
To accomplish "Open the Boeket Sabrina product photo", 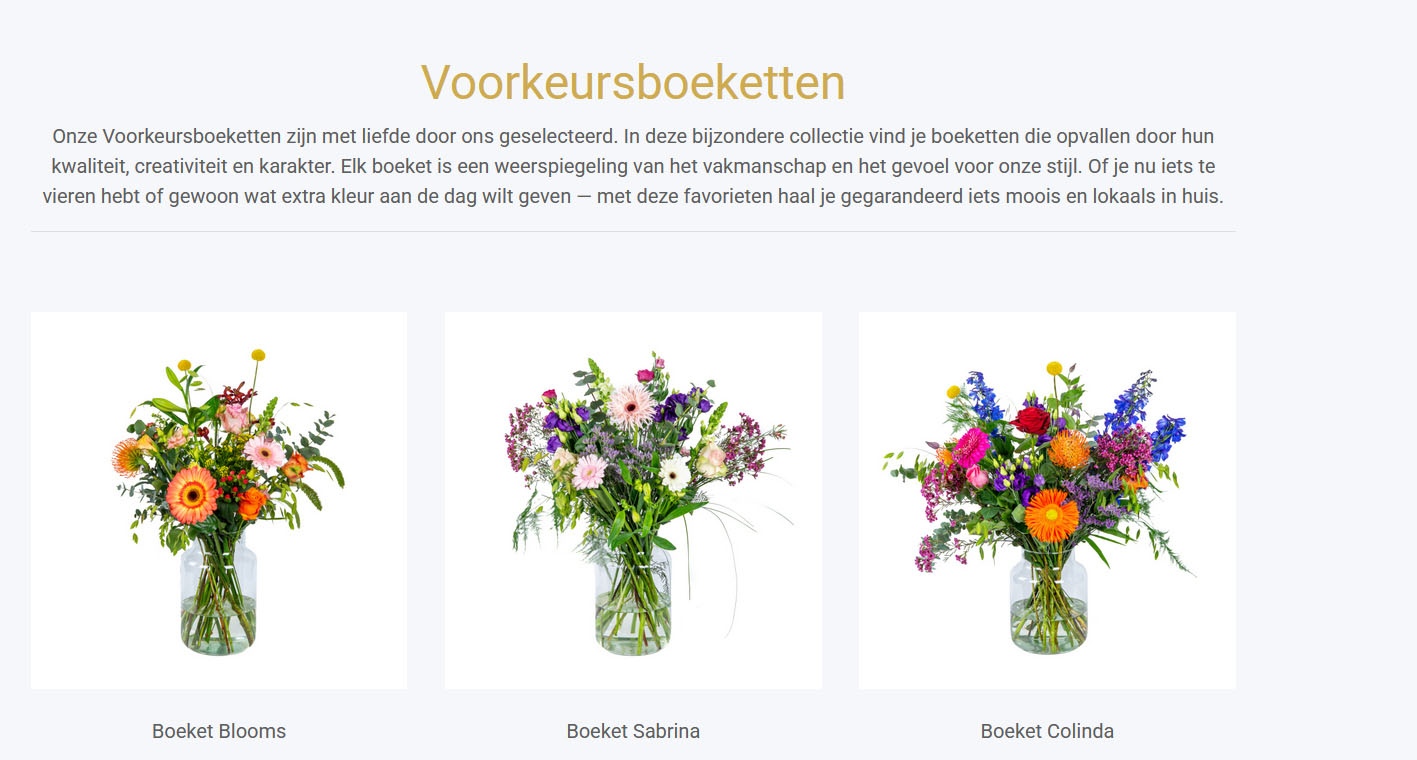I will (x=633, y=500).
